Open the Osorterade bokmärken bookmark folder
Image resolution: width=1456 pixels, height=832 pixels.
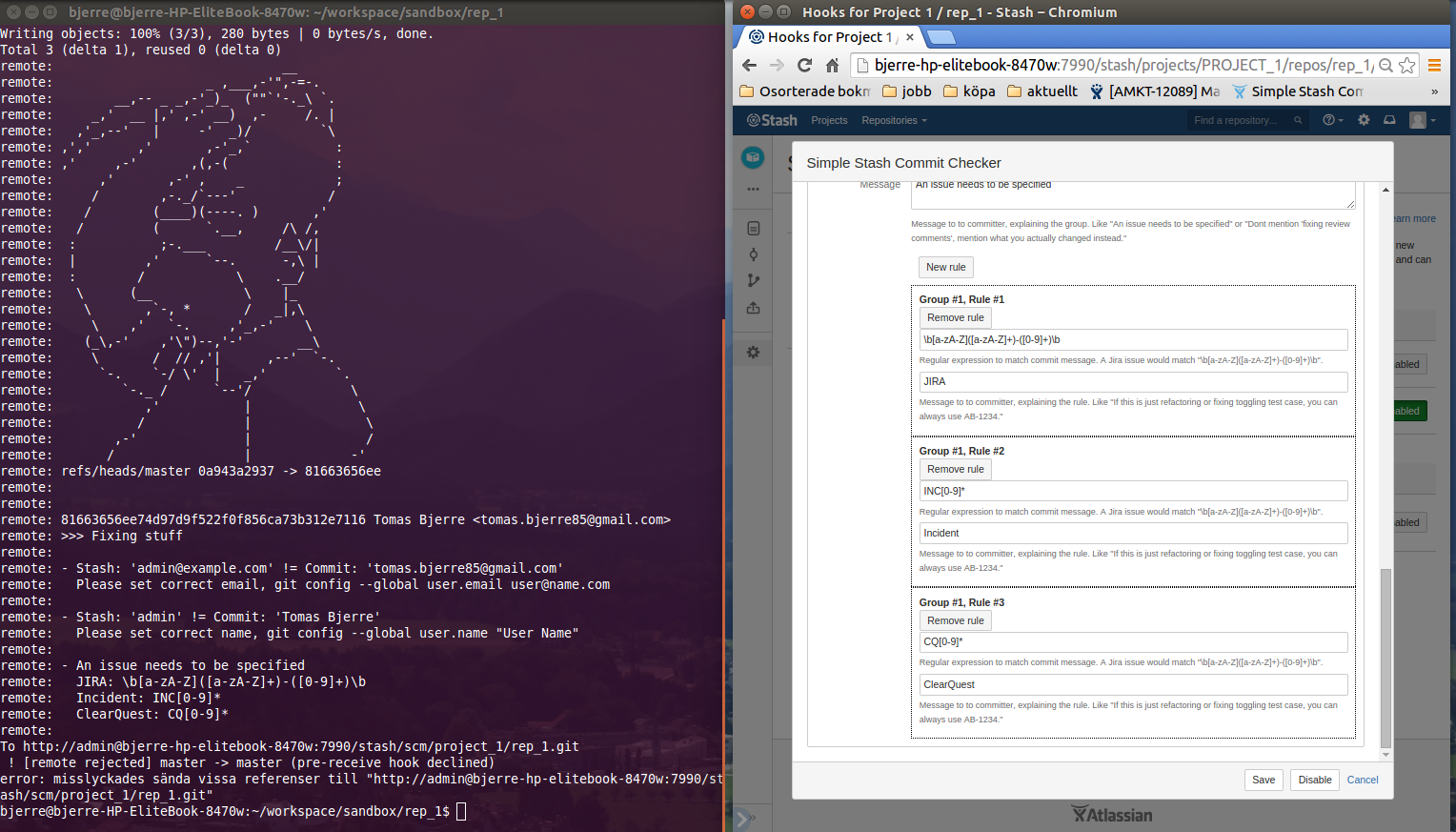[804, 91]
